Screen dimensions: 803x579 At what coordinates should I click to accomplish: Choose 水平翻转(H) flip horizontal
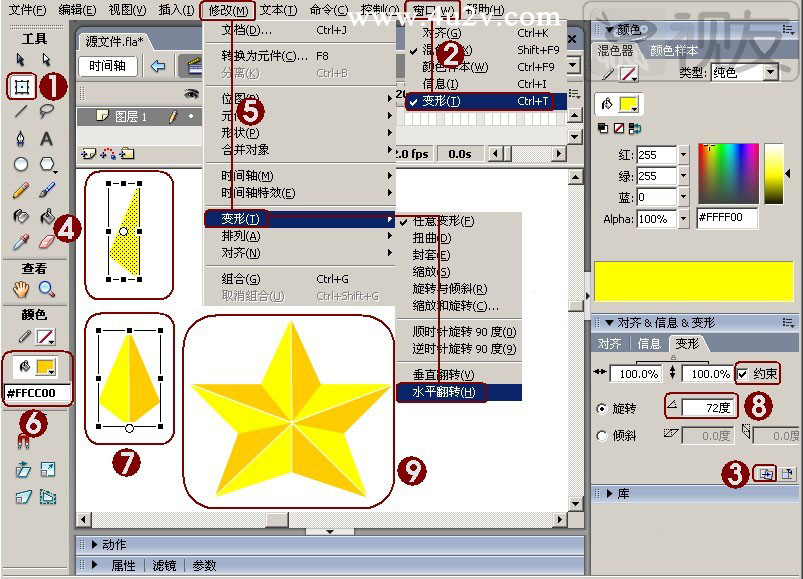click(459, 392)
